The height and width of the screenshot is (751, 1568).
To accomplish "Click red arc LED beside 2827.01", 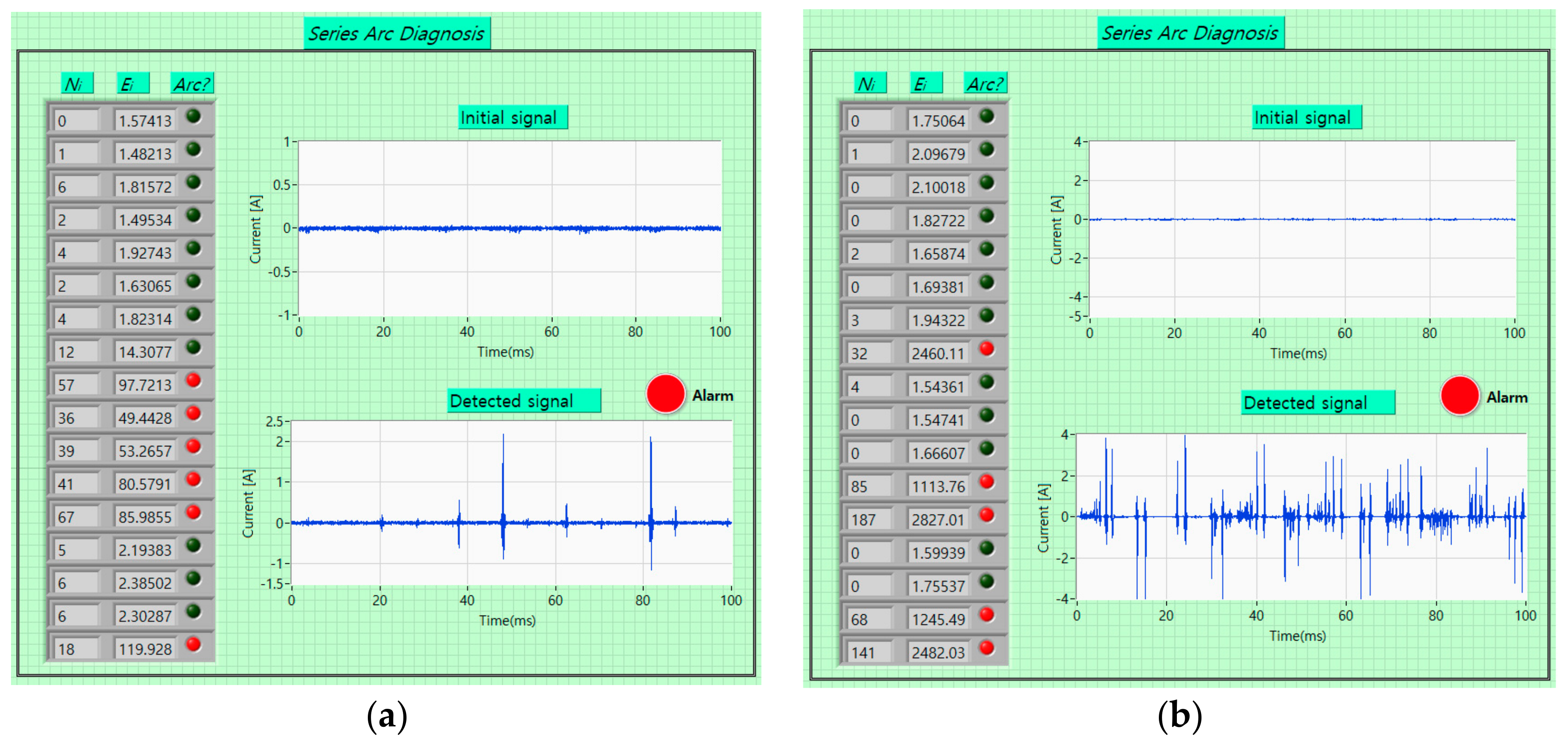I will (x=987, y=515).
